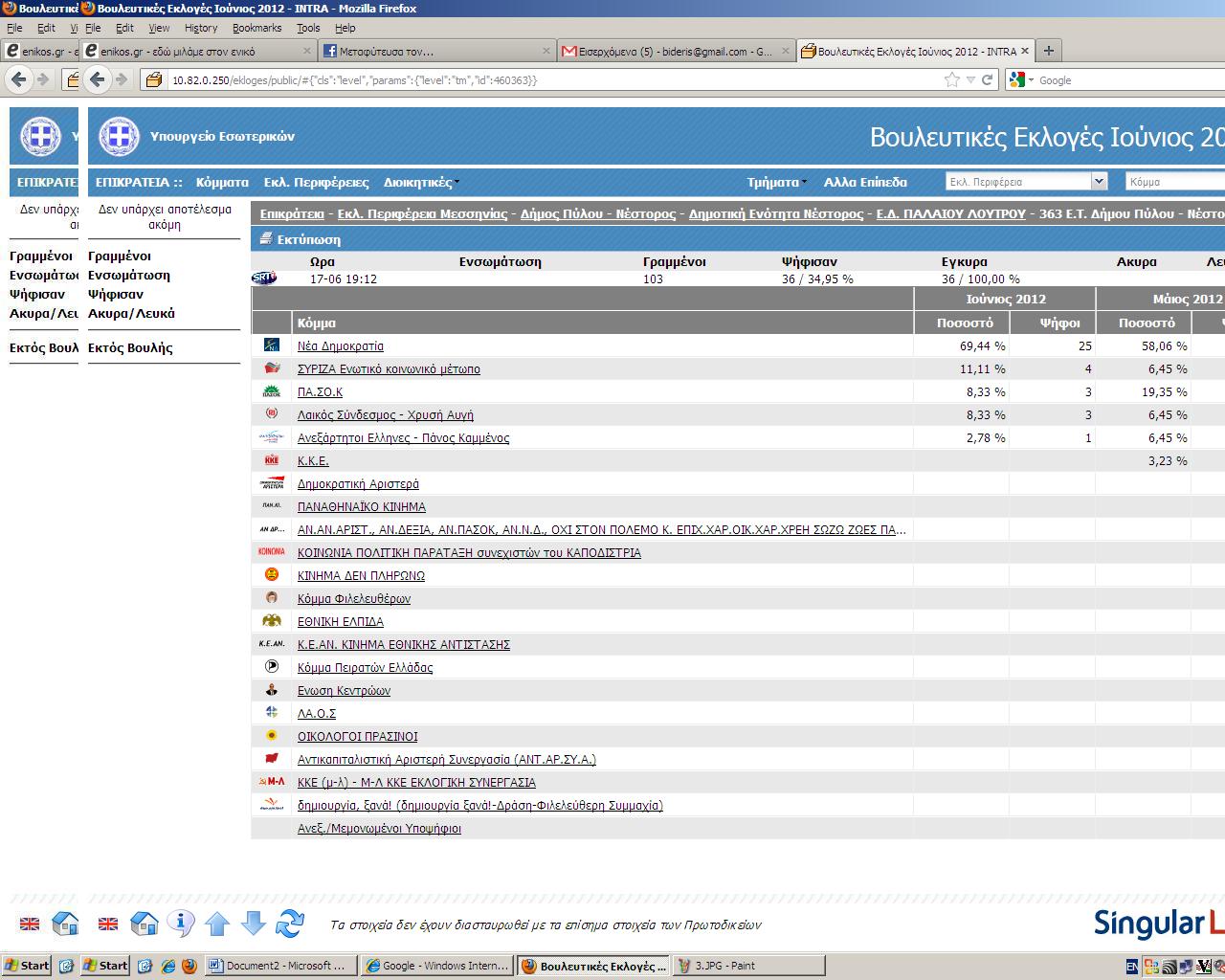This screenshot has width=1225, height=980.
Task: Bookmark page with the star icon
Action: pos(951,80)
